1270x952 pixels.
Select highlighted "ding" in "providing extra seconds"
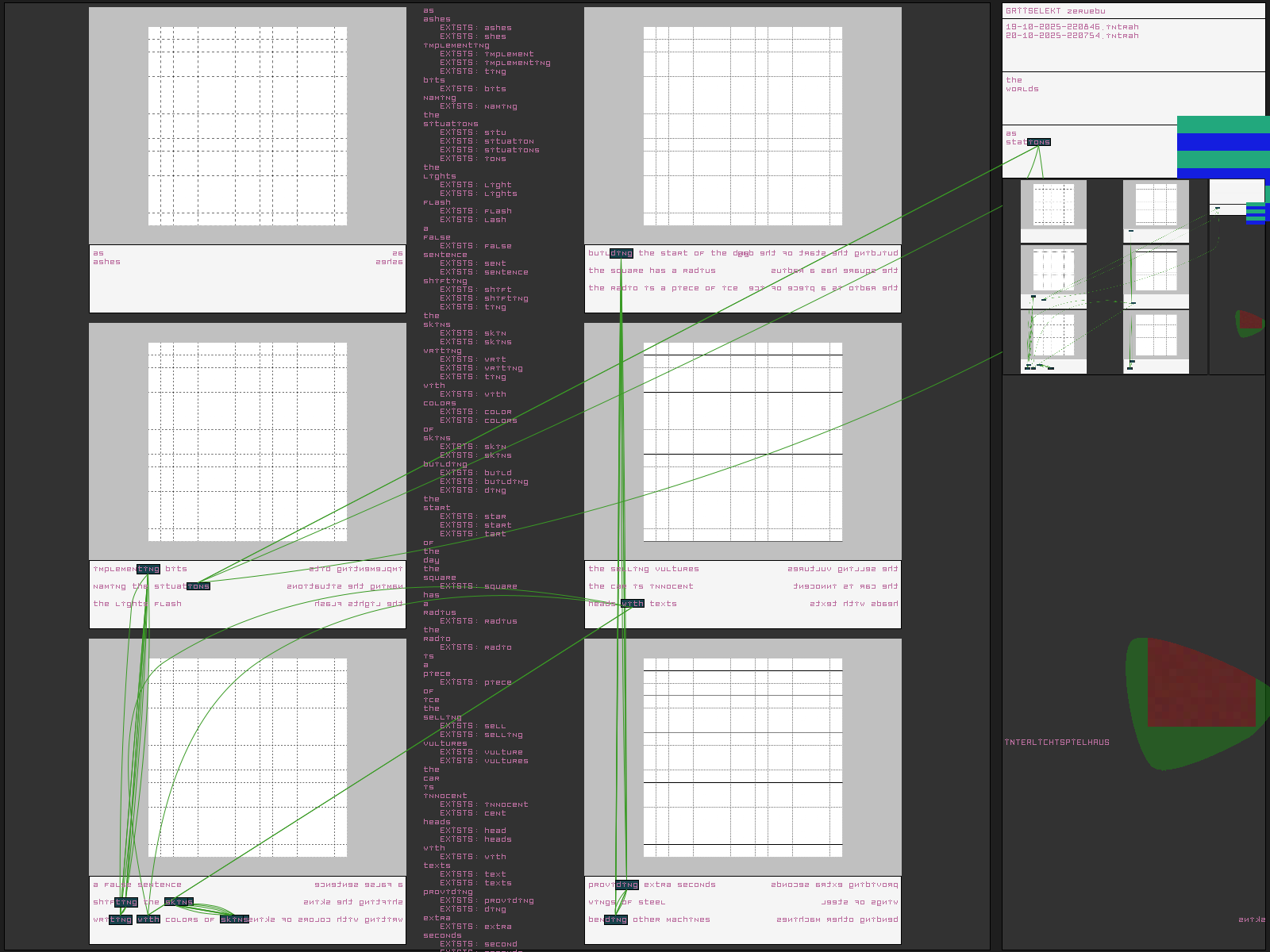point(627,885)
